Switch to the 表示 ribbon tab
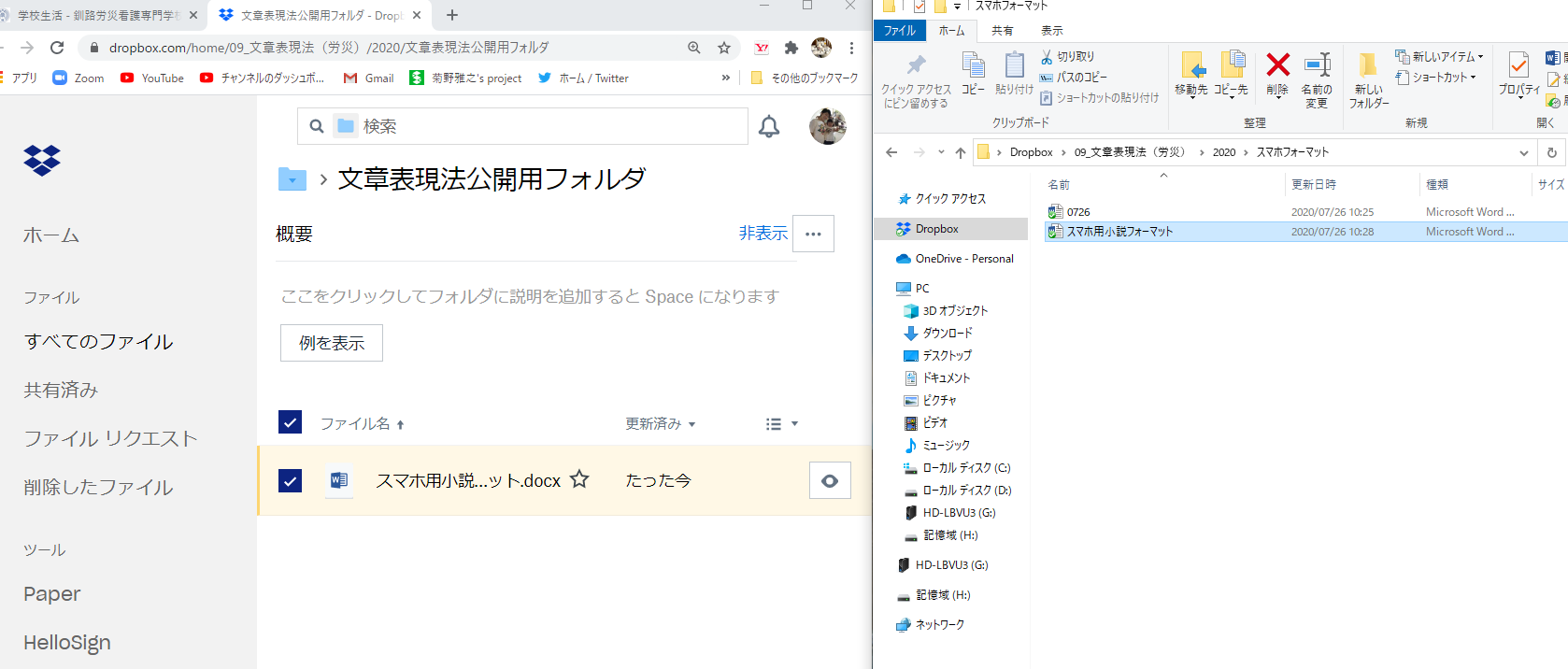The image size is (1568, 669). (x=1052, y=31)
